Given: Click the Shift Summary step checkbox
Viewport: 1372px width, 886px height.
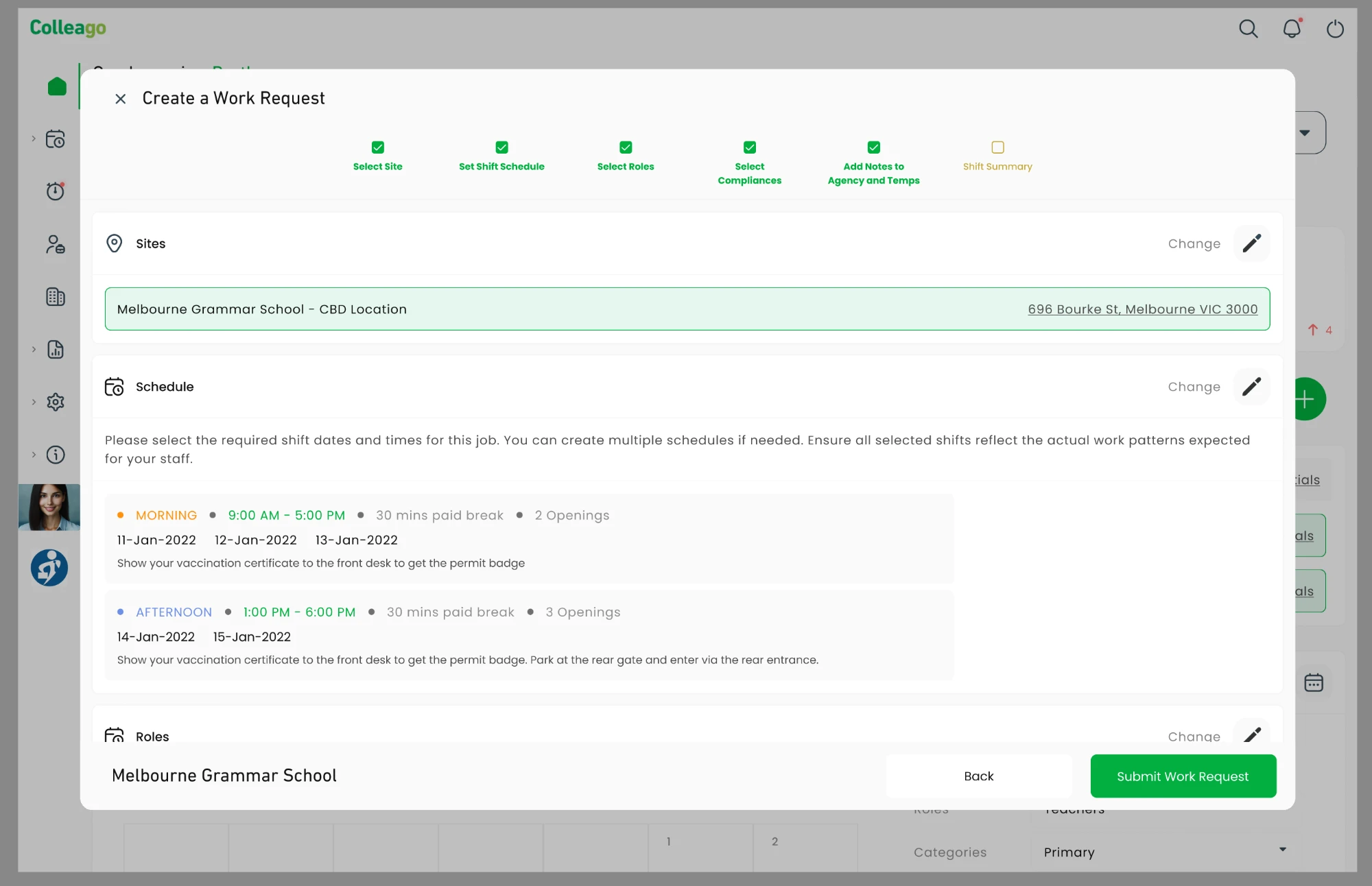Looking at the screenshot, I should click(x=998, y=147).
